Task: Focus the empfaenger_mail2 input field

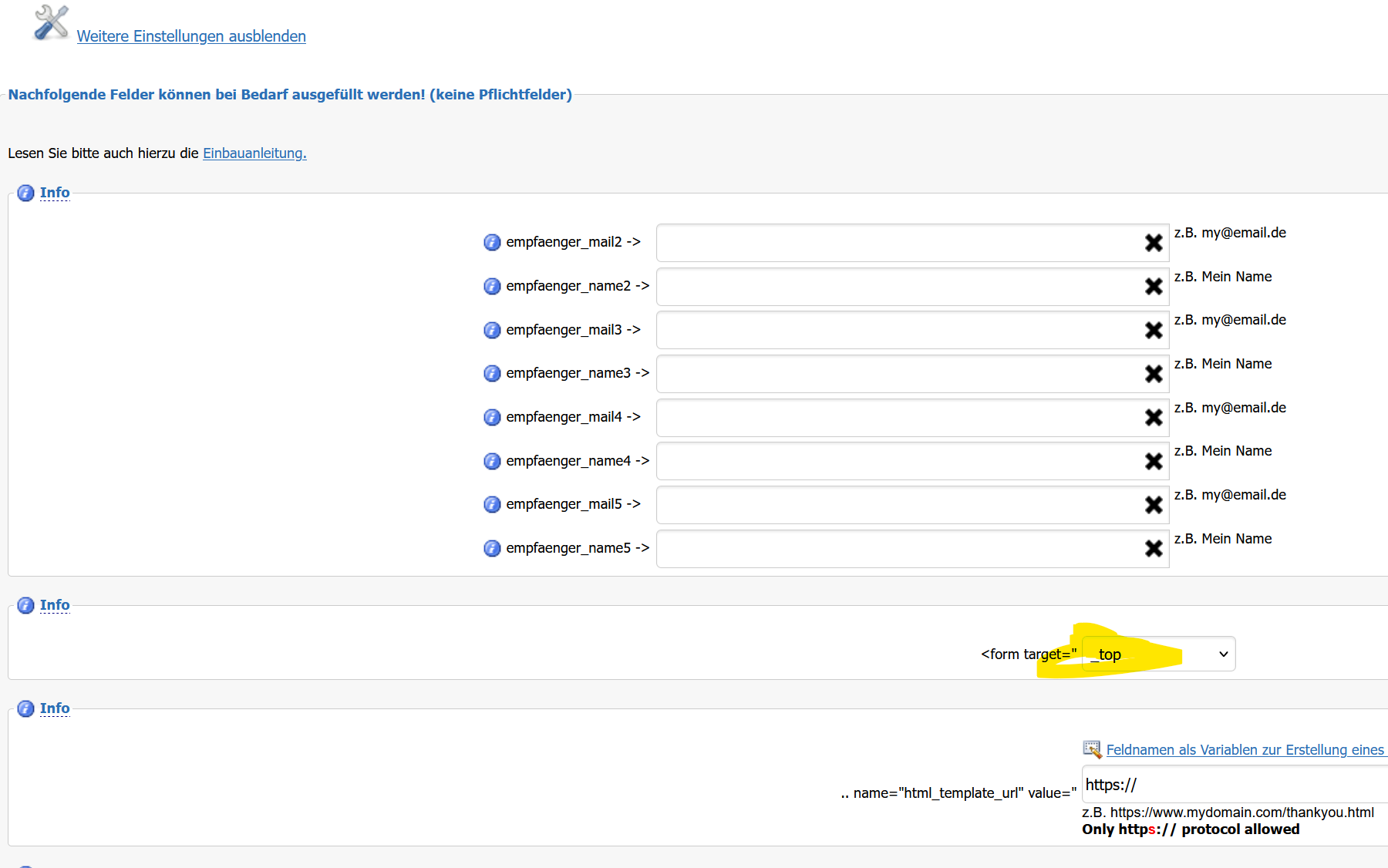Action: click(x=898, y=244)
